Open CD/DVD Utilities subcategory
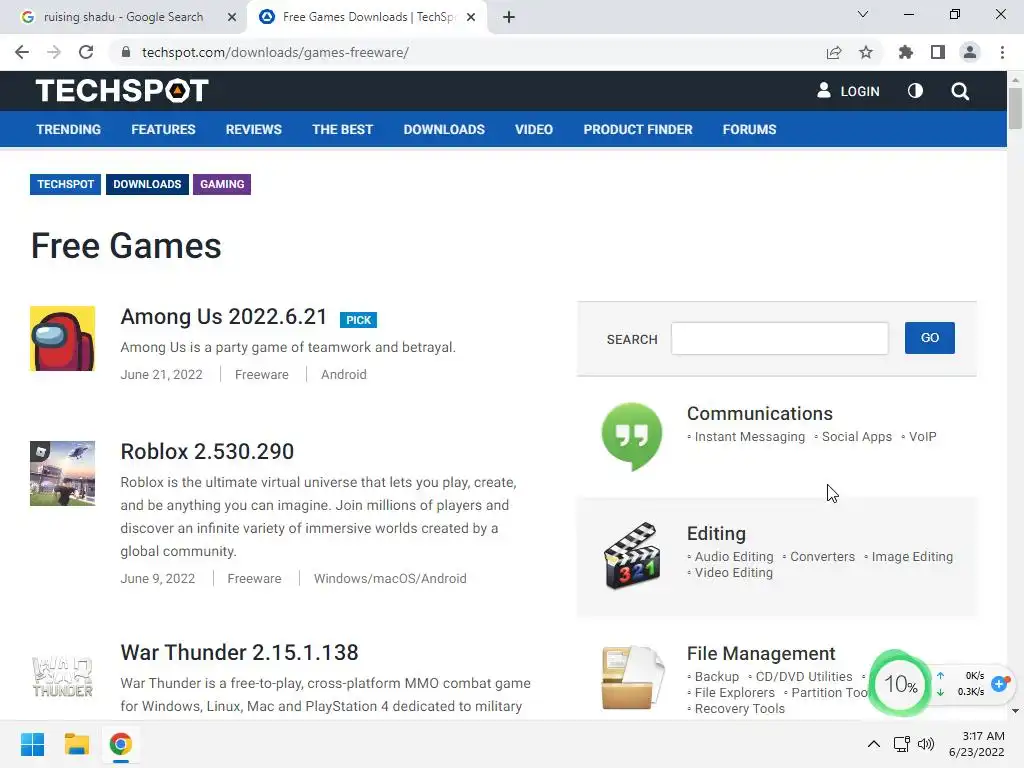1024x768 pixels. click(x=804, y=677)
